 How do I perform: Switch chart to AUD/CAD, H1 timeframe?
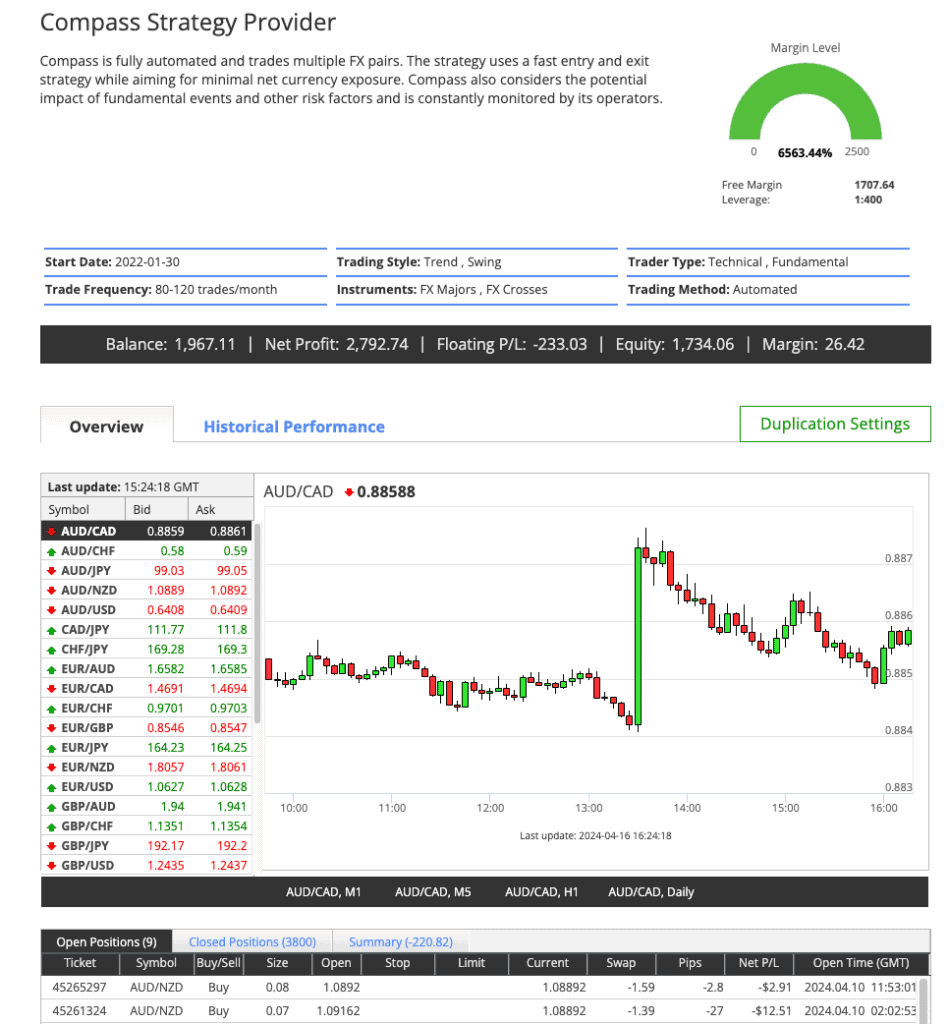(541, 892)
